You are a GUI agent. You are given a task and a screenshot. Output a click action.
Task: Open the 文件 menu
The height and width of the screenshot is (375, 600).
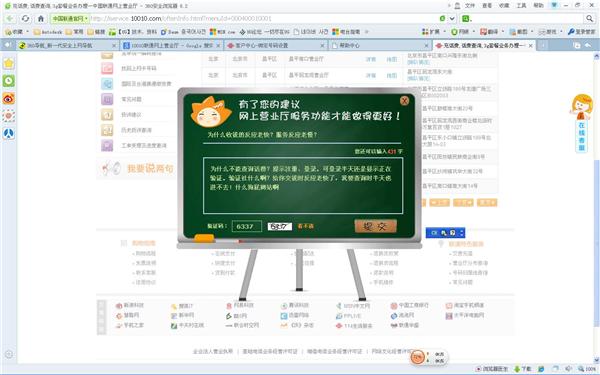[x=470, y=5]
